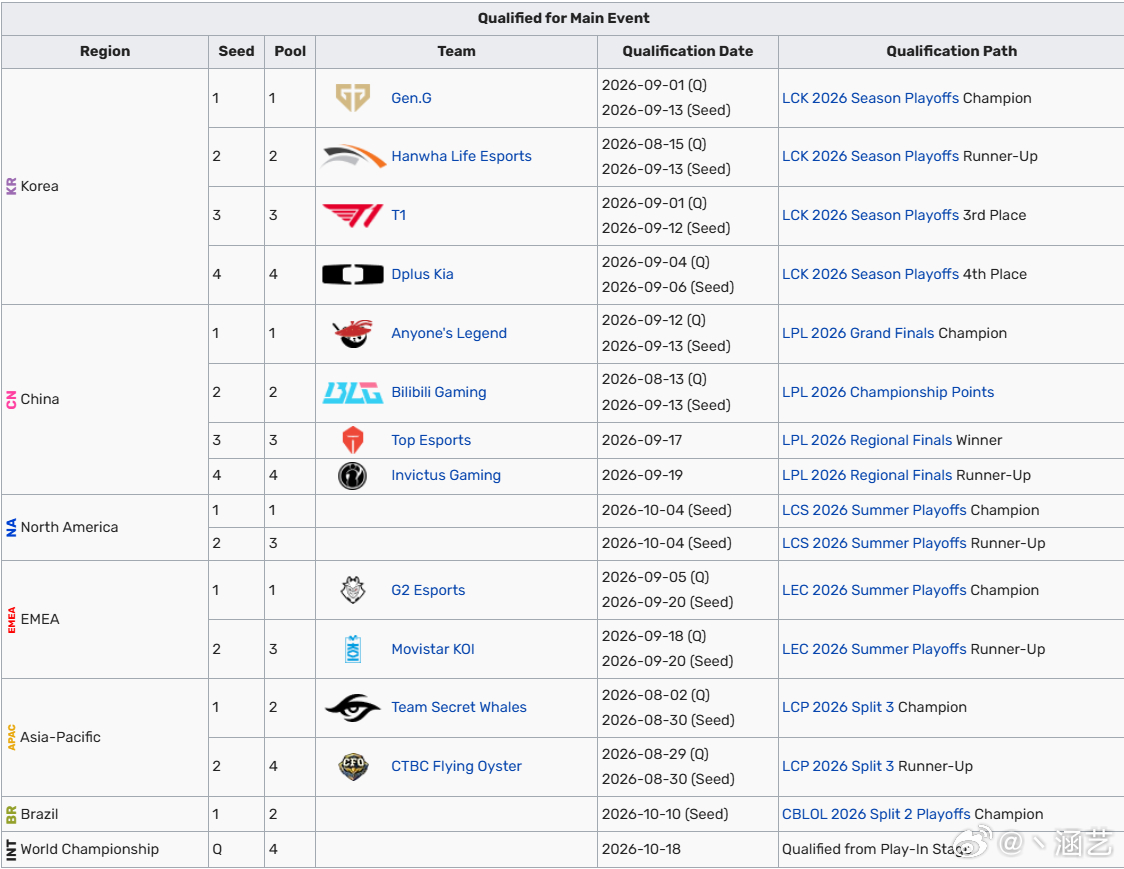Image resolution: width=1124 pixels, height=869 pixels.
Task: Click the Invictus Gaming round logo
Action: point(353,475)
